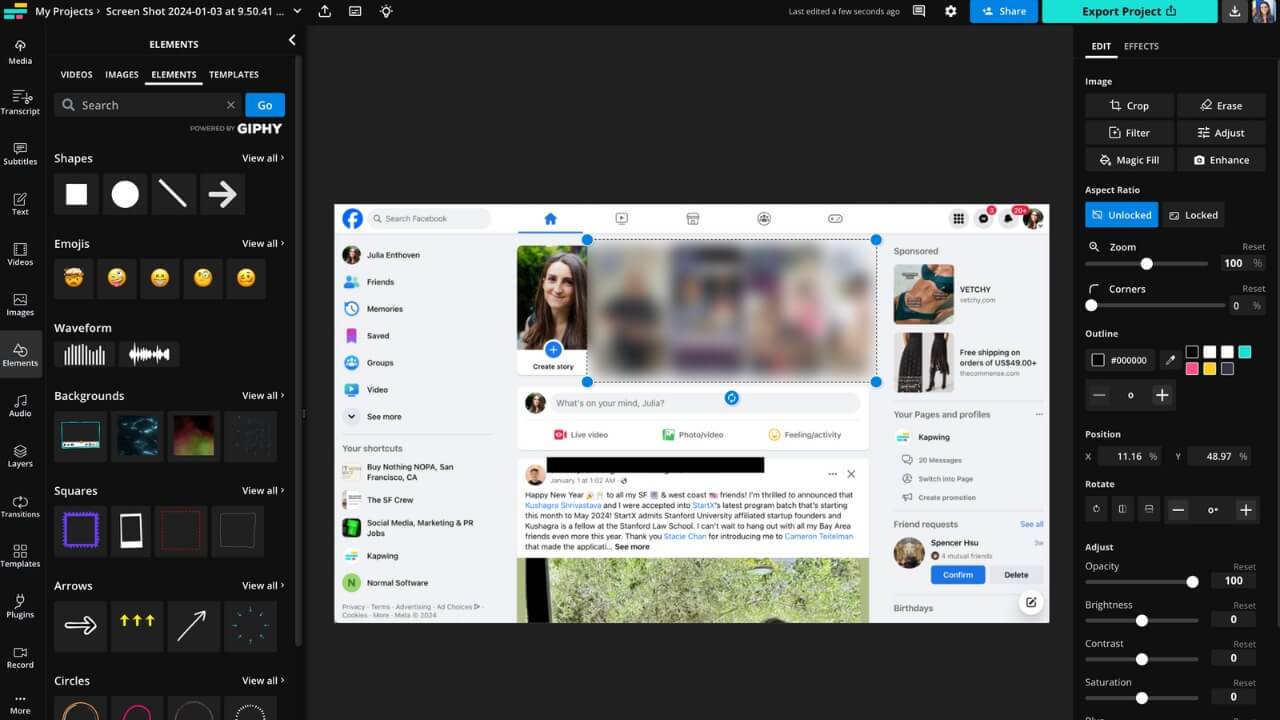This screenshot has width=1280, height=720.
Task: Expand Circles with View all
Action: point(263,681)
